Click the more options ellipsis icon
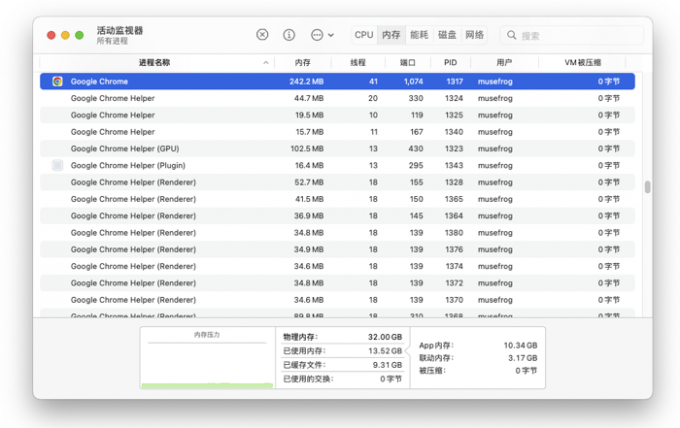 click(317, 35)
